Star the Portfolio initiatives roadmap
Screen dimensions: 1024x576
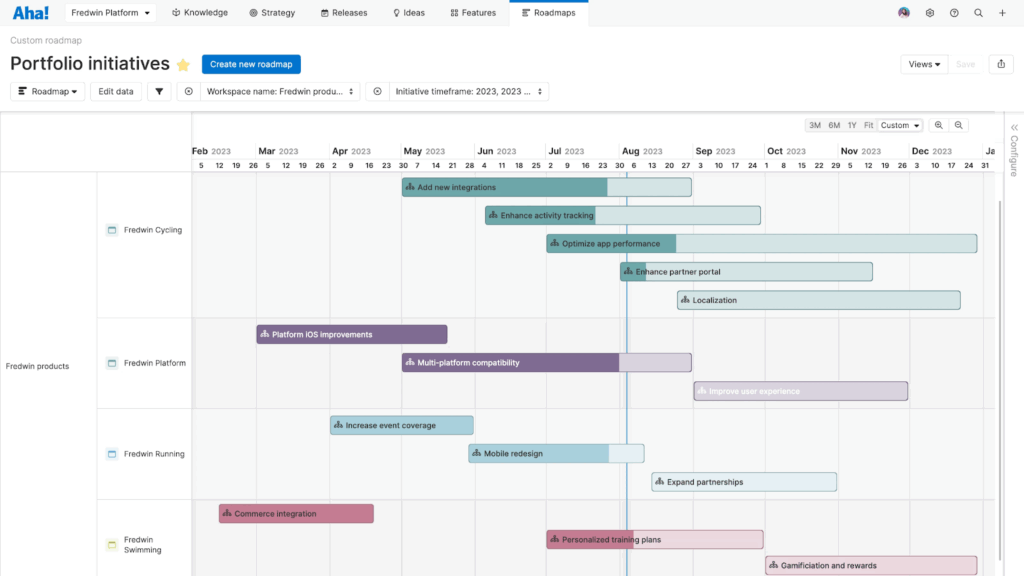183,65
